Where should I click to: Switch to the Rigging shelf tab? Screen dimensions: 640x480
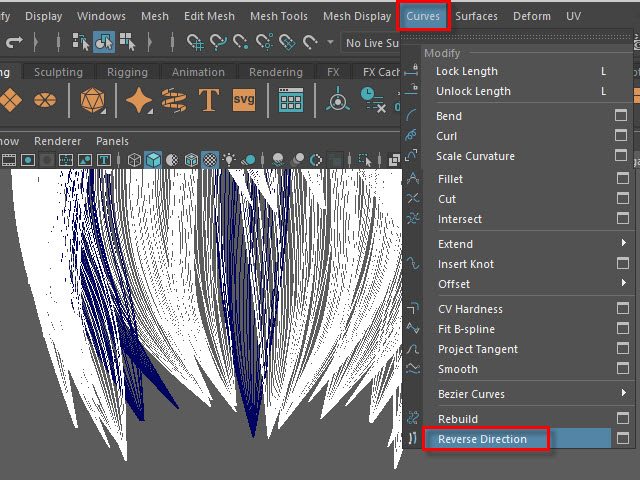(x=126, y=72)
